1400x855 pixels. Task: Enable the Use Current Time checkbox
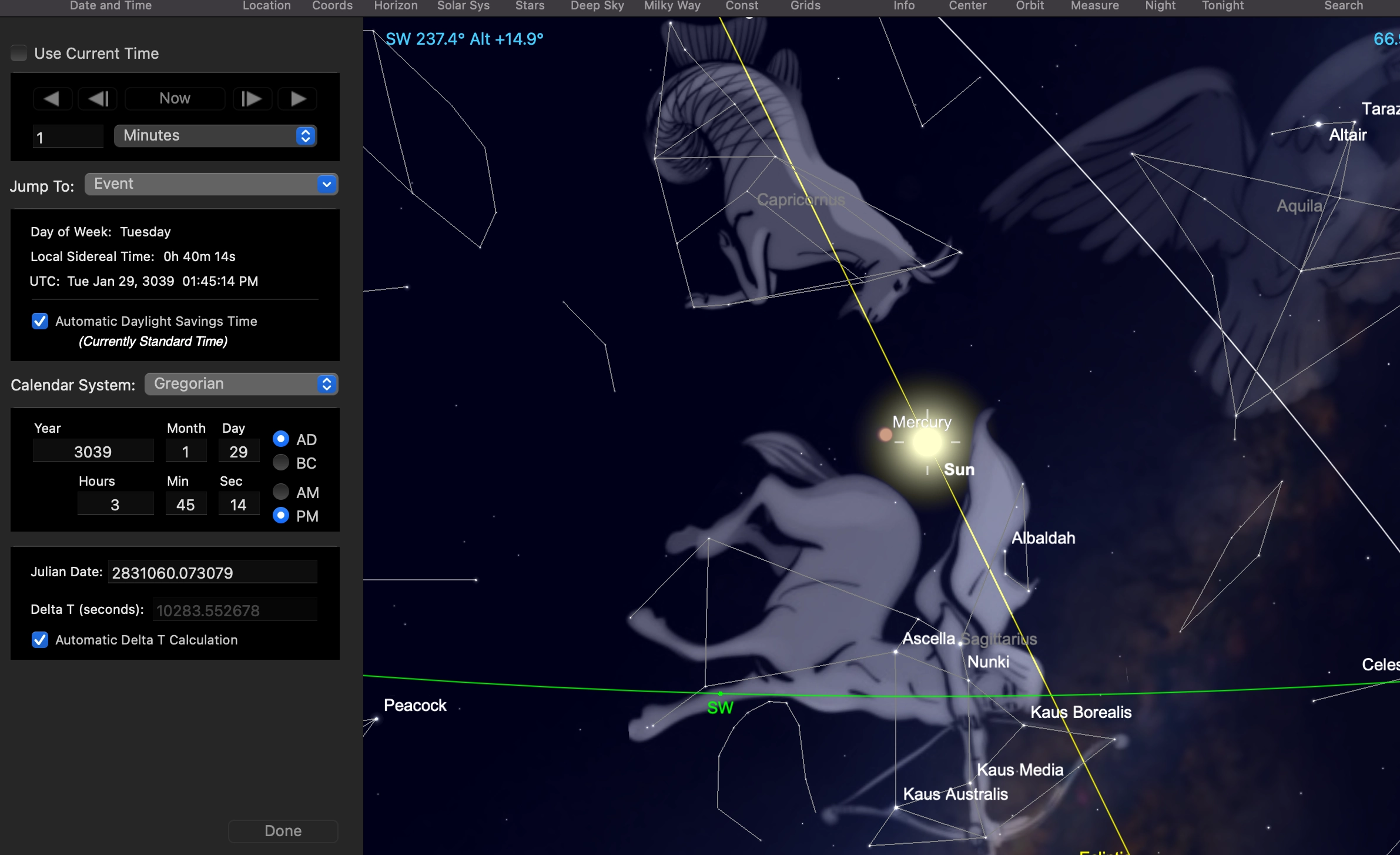coord(19,54)
